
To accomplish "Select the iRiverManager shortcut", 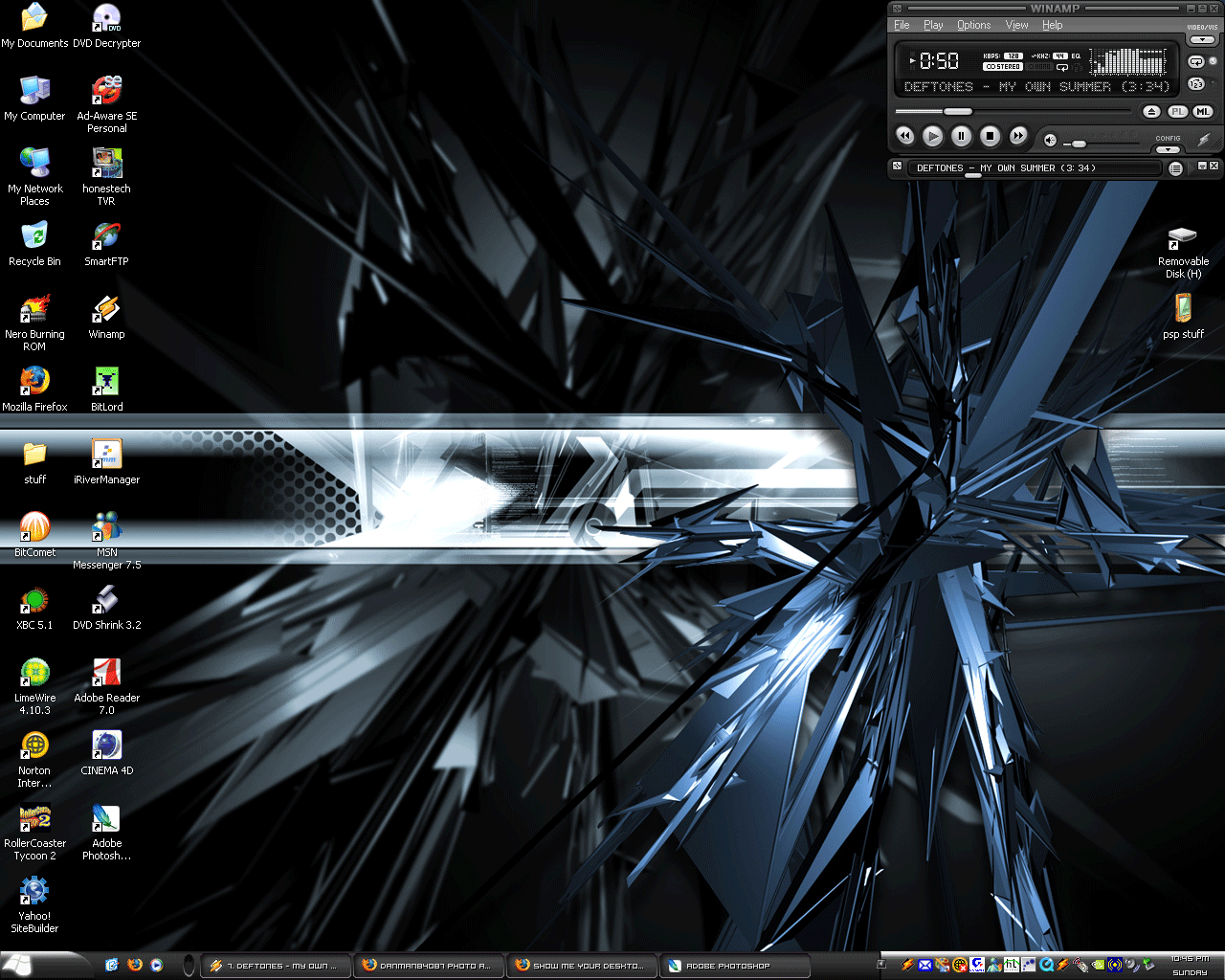I will pyautogui.click(x=106, y=462).
